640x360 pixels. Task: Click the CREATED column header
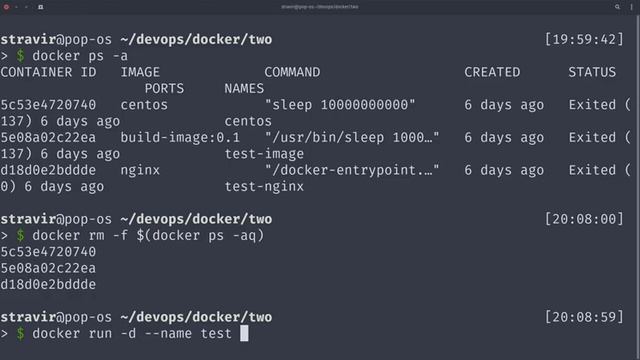click(492, 72)
